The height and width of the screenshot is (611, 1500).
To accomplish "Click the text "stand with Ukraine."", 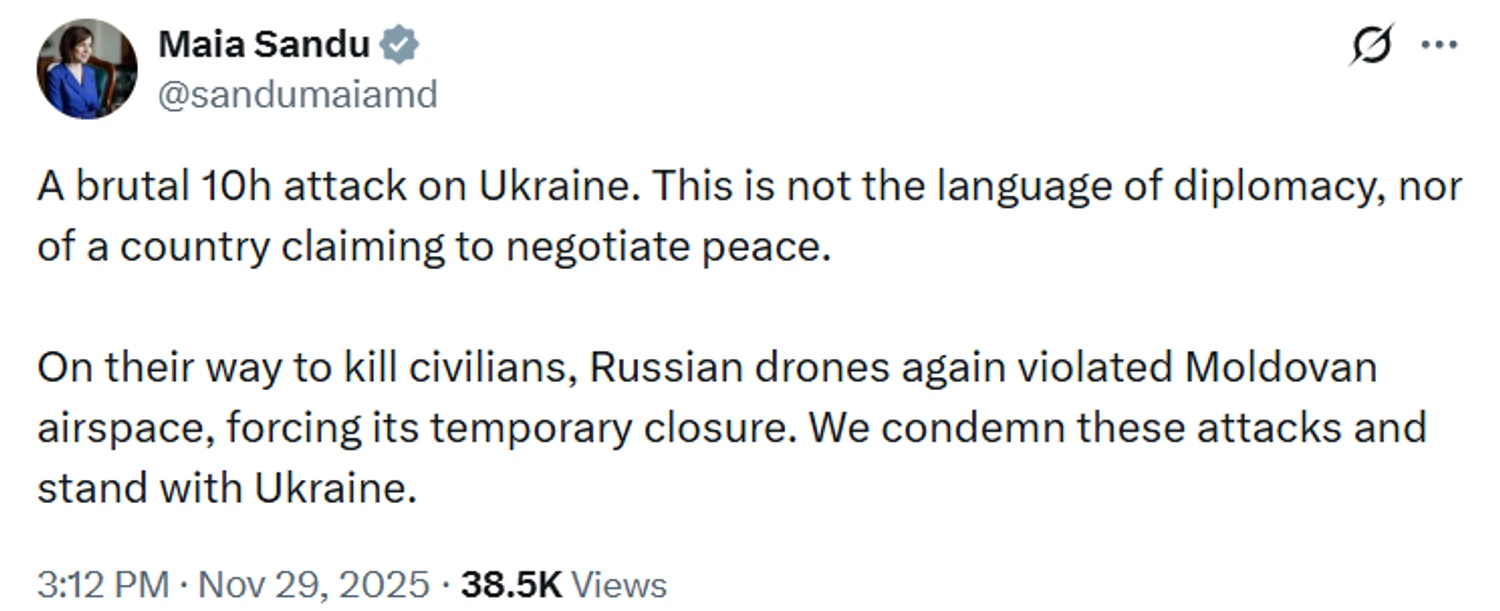I will [x=226, y=488].
